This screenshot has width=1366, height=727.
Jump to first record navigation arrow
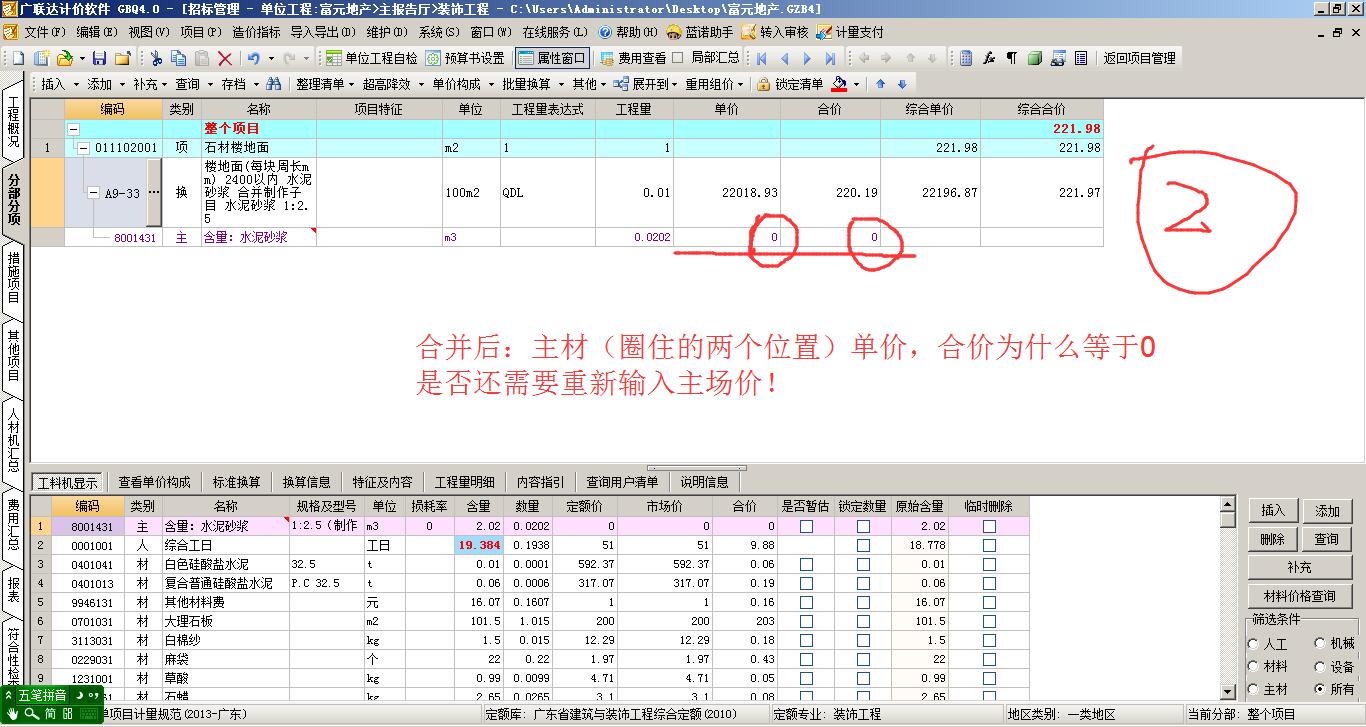coord(762,59)
